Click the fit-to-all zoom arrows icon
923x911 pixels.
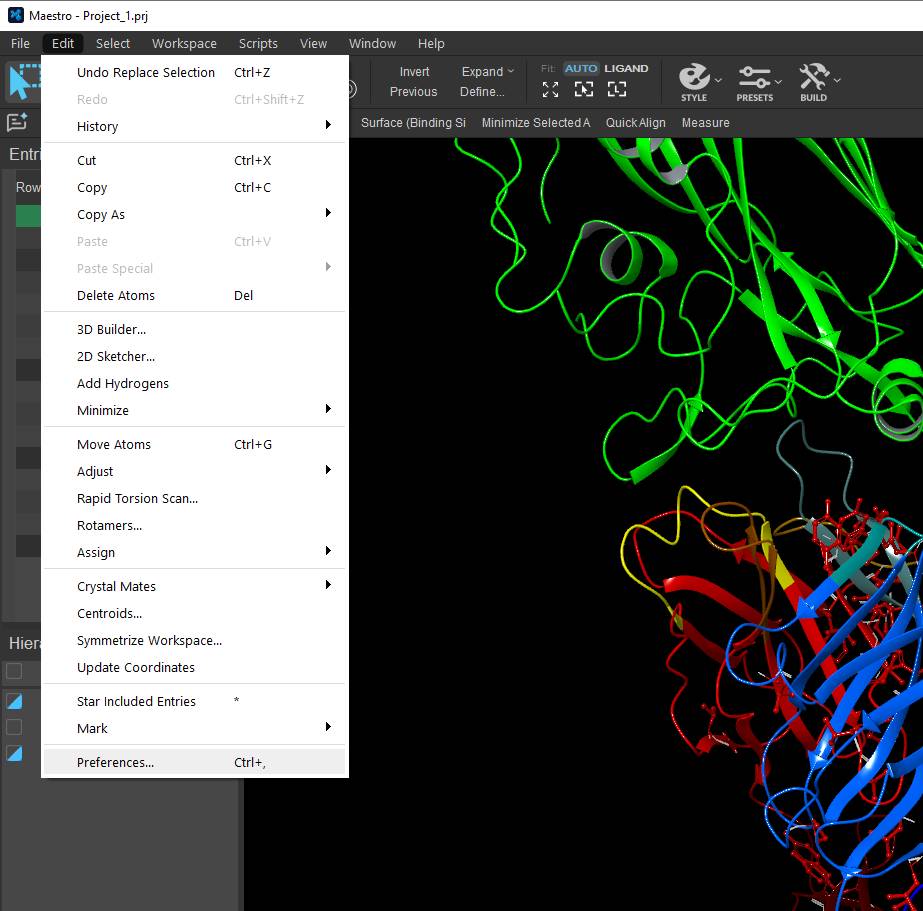550,89
